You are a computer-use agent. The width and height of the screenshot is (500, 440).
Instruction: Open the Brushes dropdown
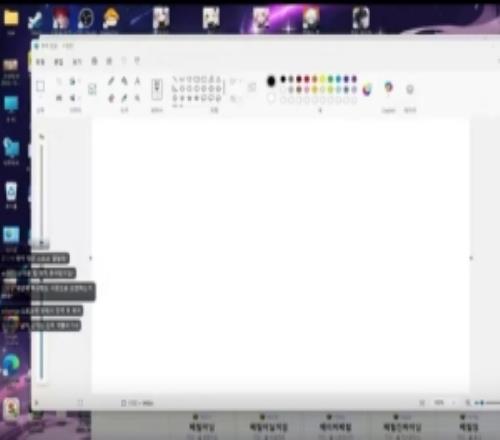pos(157,89)
